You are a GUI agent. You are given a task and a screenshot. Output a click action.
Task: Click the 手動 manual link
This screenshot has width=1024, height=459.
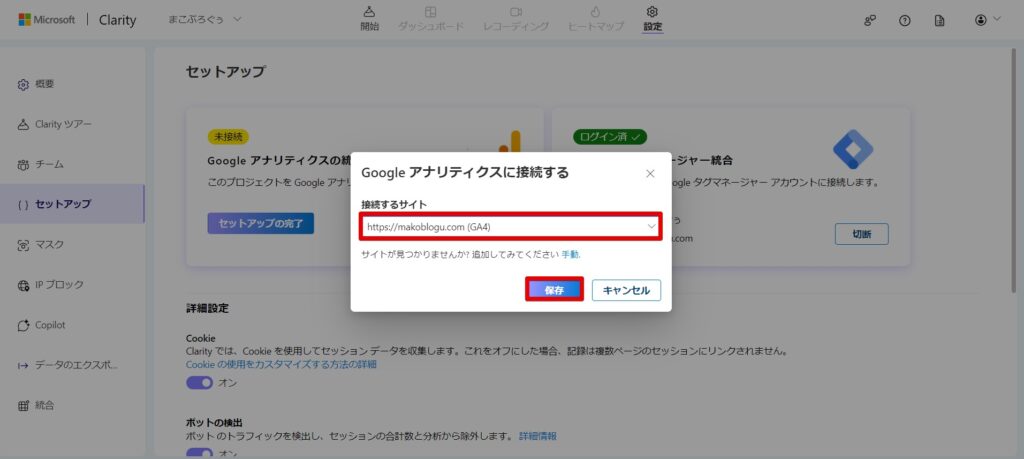570,255
